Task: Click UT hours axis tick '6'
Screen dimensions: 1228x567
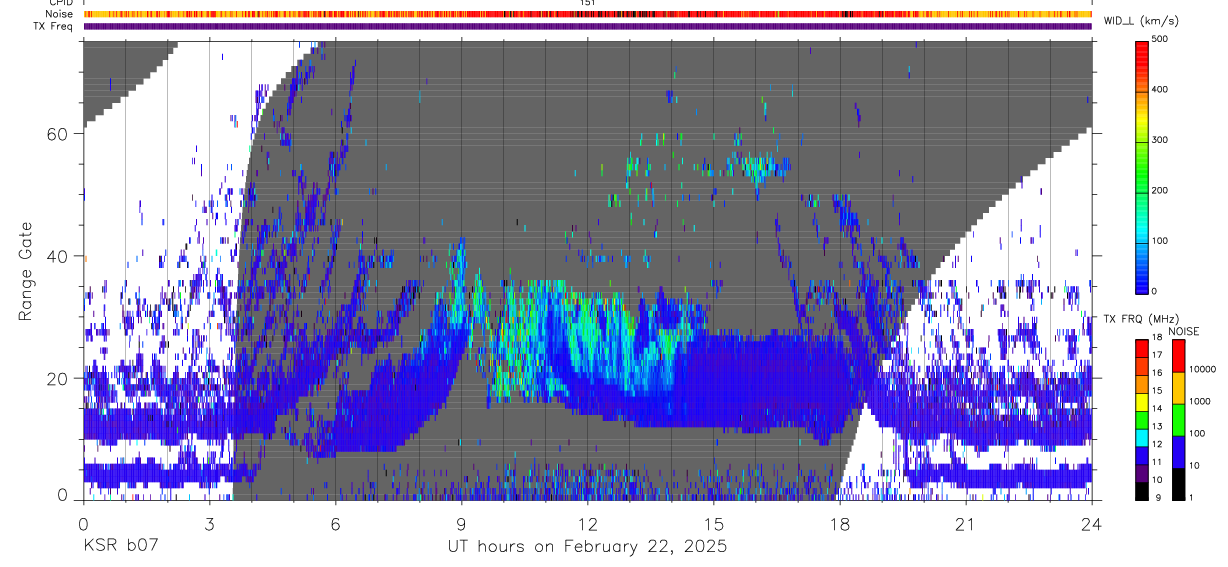Action: (335, 524)
